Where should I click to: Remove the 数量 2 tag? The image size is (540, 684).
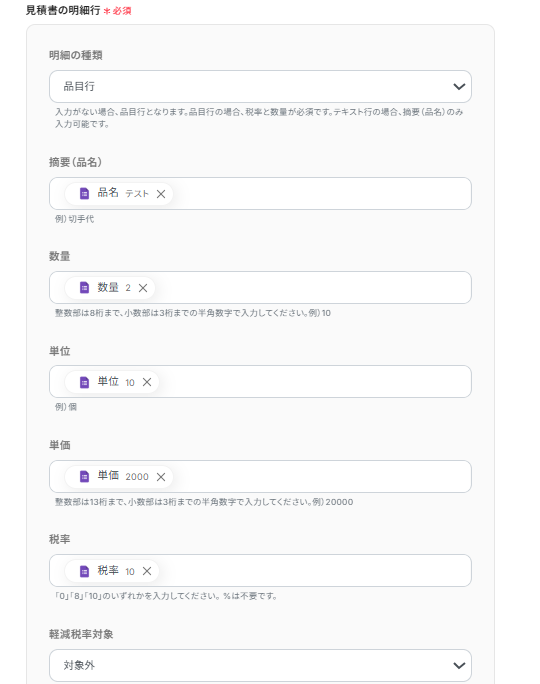[143, 288]
